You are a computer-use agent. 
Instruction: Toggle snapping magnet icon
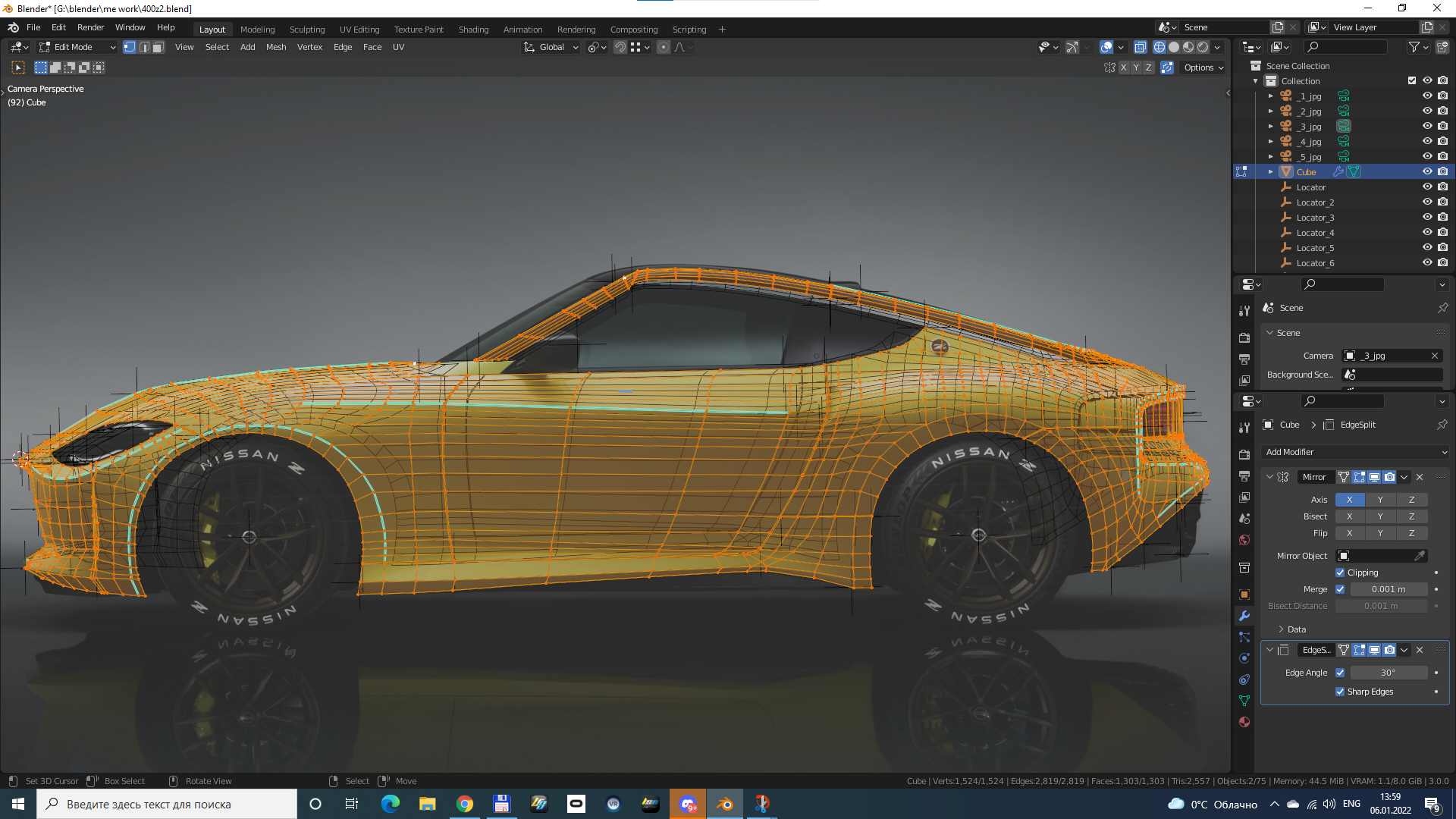620,47
